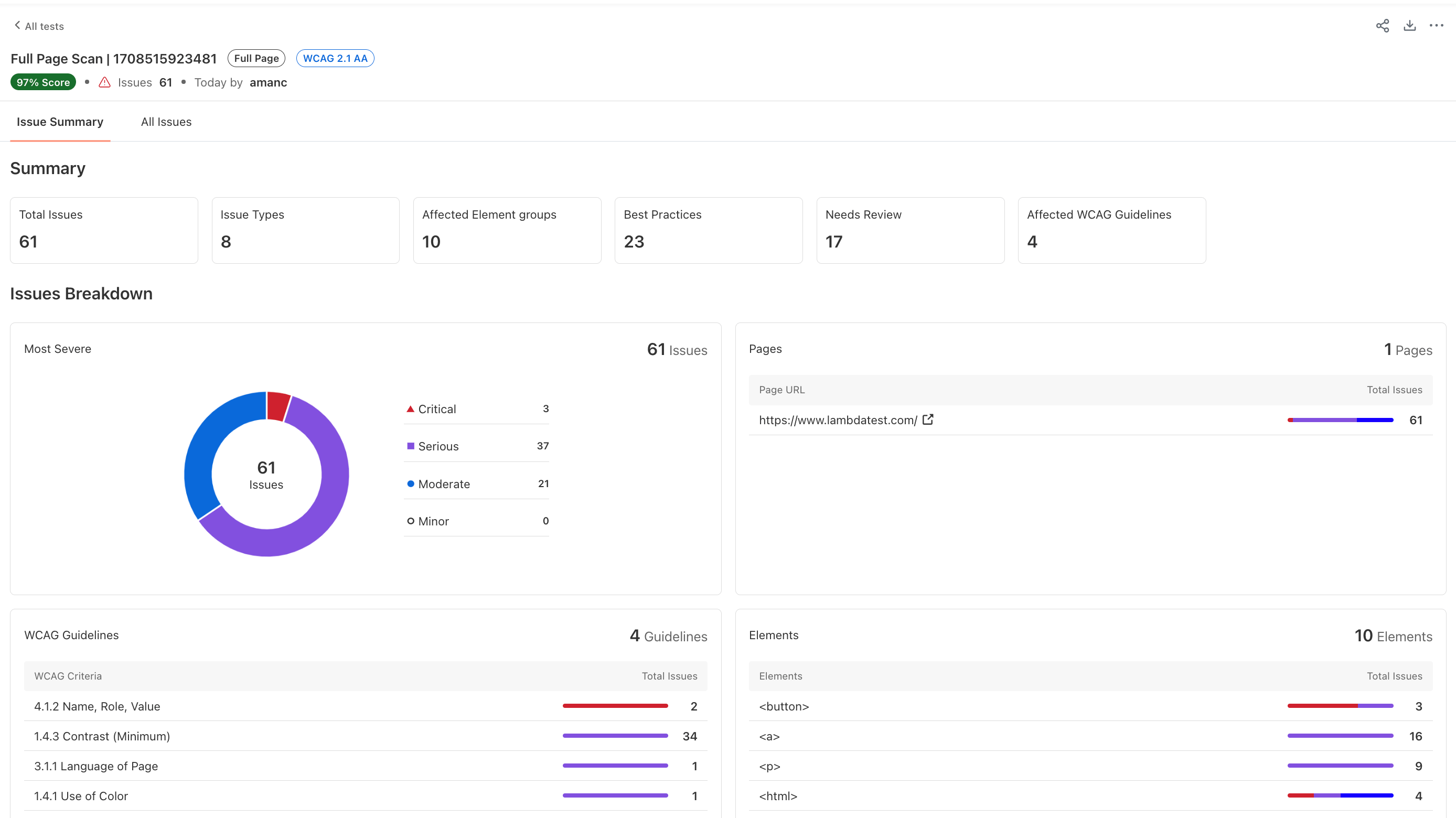Image resolution: width=1456 pixels, height=818 pixels.
Task: Click the 97% Score green badge
Action: click(x=43, y=82)
